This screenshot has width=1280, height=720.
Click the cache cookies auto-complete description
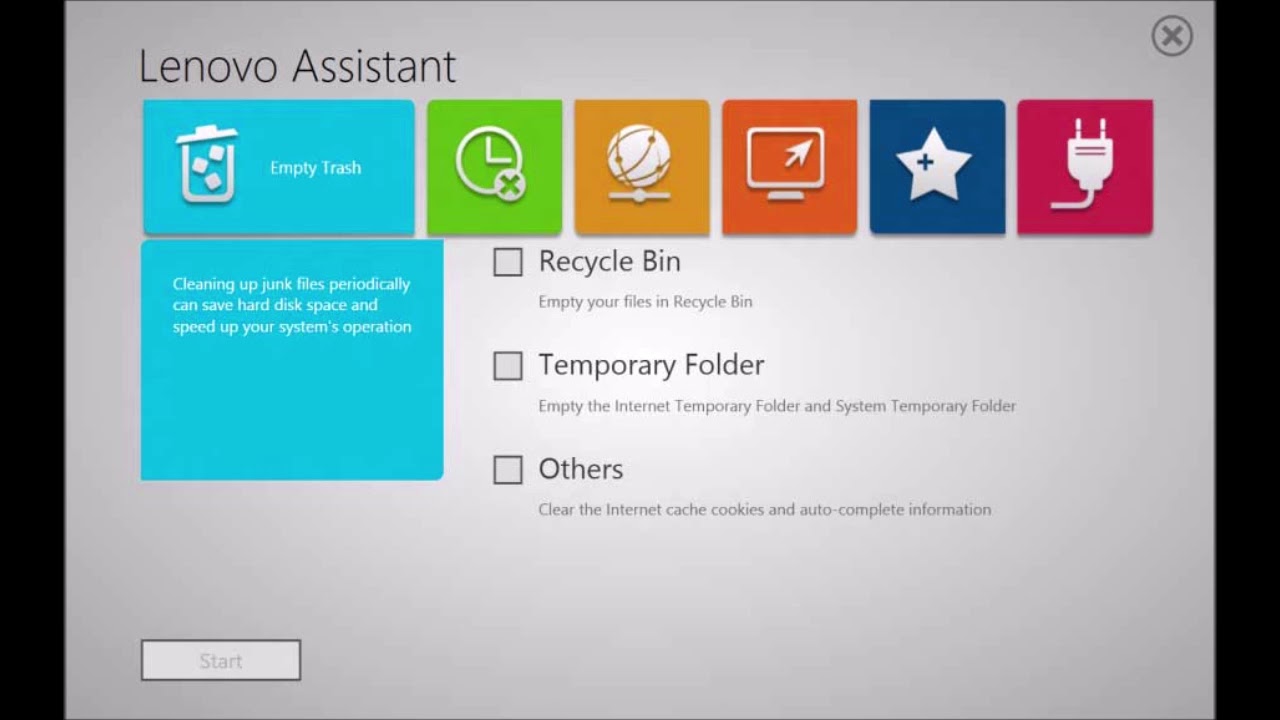pyautogui.click(x=765, y=510)
